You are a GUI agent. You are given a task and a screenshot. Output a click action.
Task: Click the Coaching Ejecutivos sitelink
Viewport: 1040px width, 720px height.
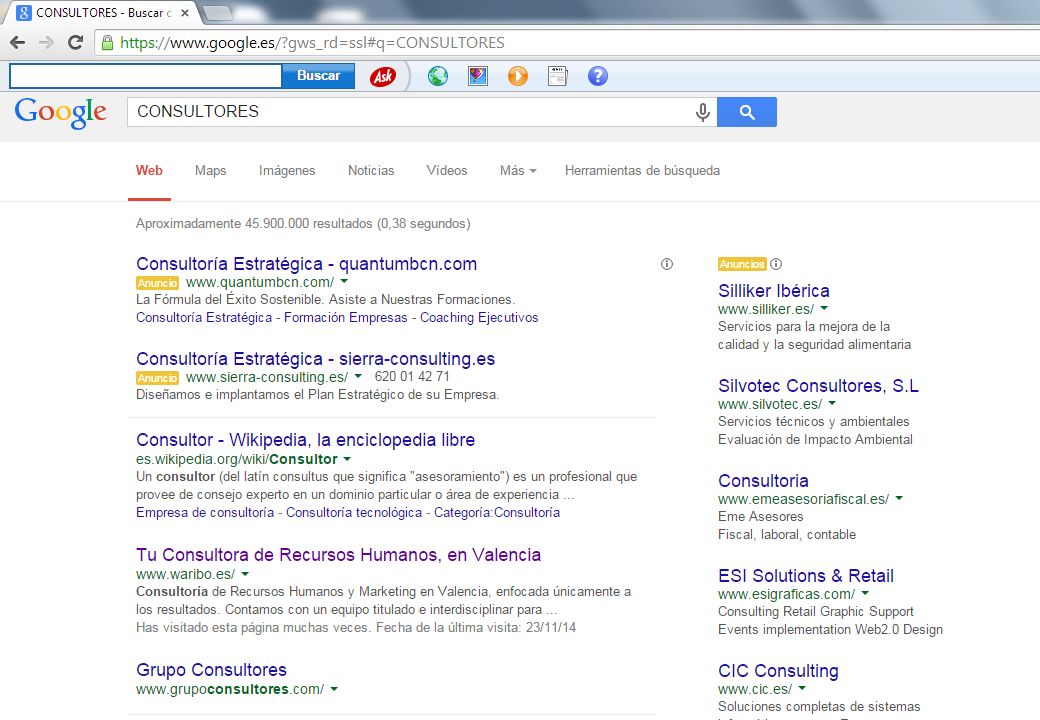pos(479,318)
